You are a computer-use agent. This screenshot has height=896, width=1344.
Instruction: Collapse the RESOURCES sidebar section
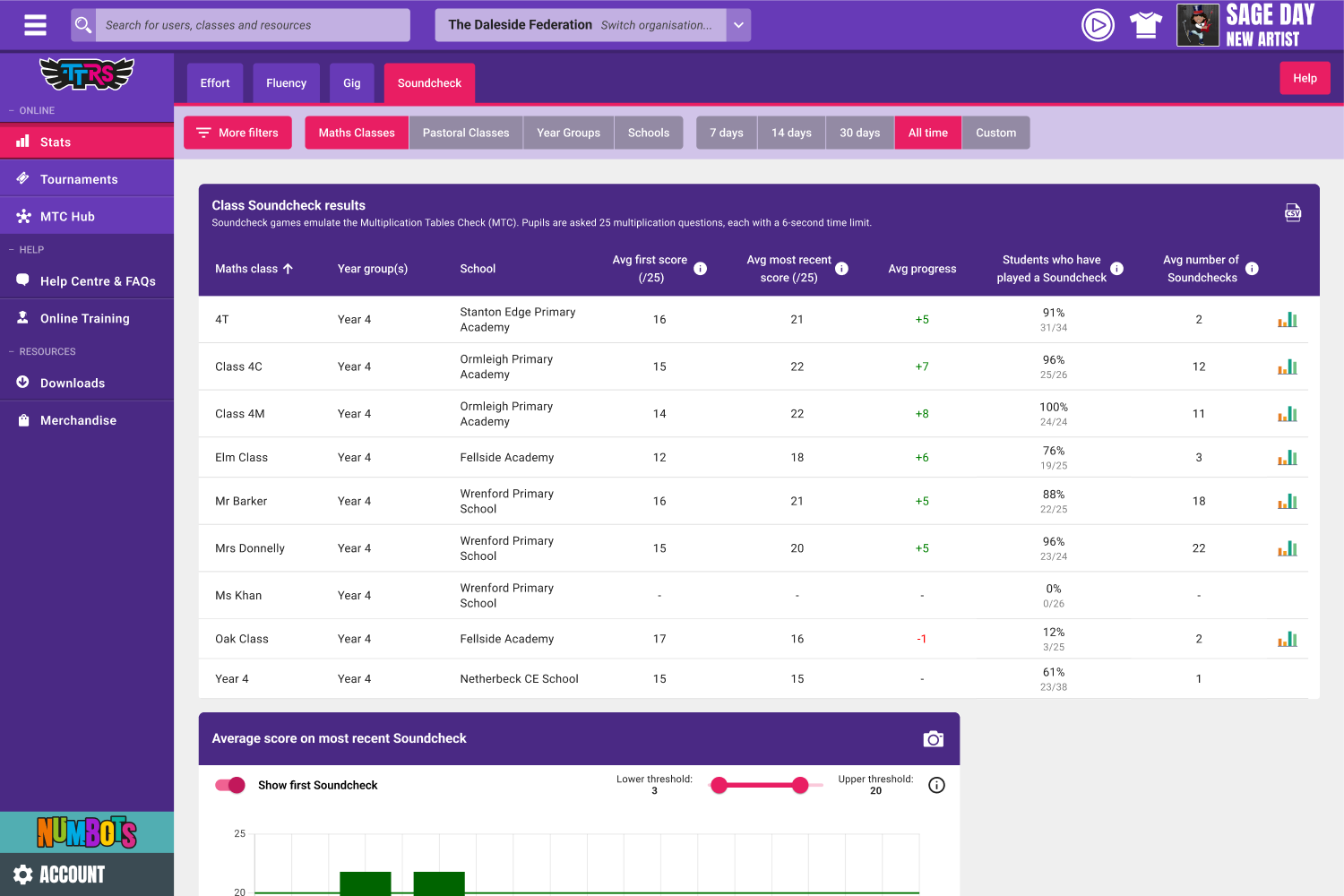pyautogui.click(x=42, y=352)
